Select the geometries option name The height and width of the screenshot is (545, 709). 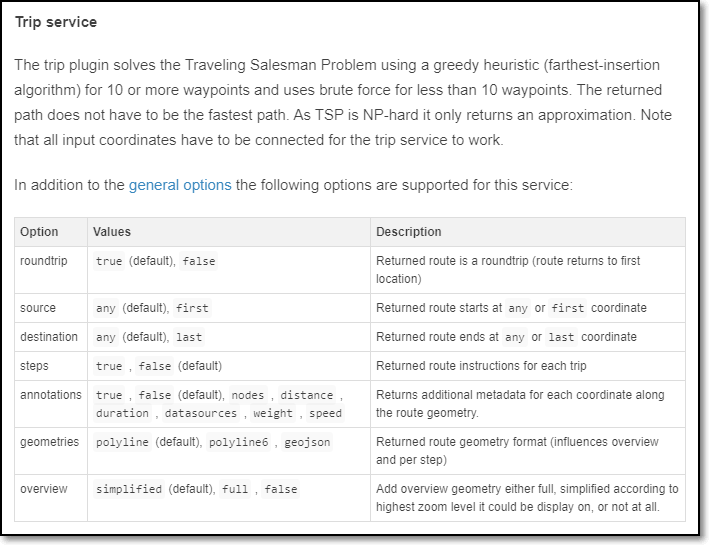coord(49,442)
